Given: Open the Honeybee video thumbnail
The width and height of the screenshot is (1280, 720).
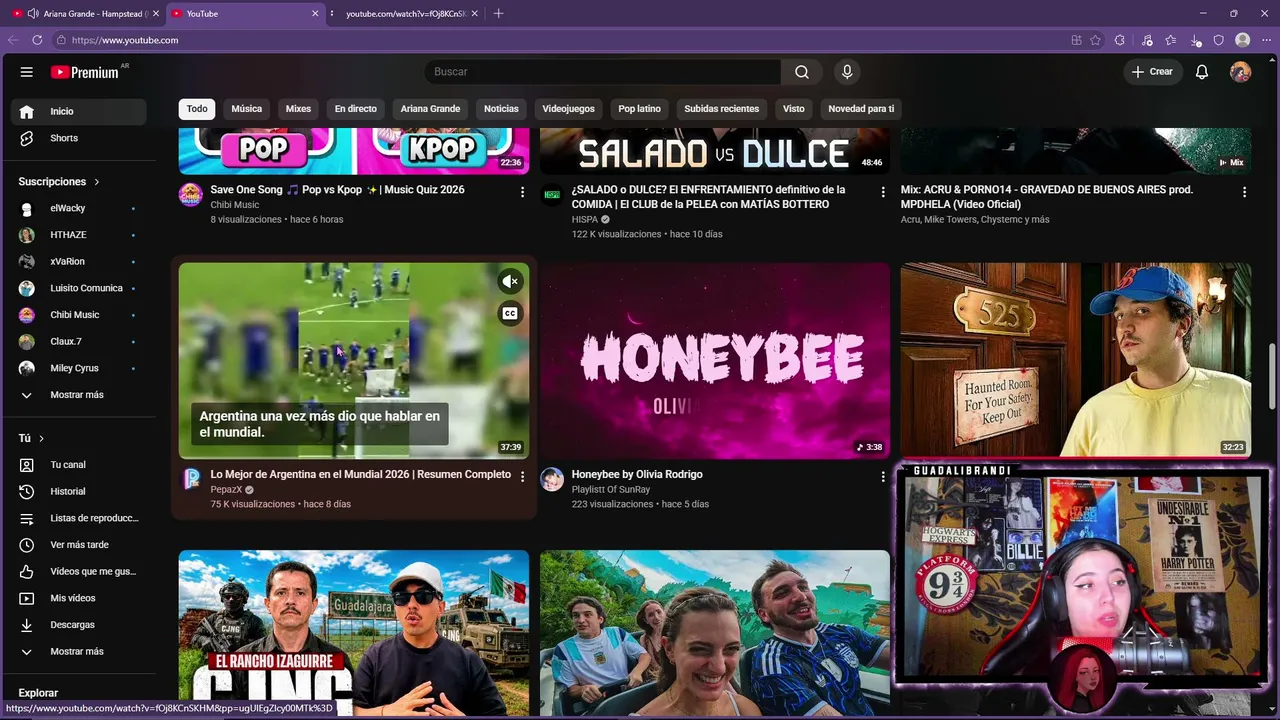Looking at the screenshot, I should pos(715,361).
